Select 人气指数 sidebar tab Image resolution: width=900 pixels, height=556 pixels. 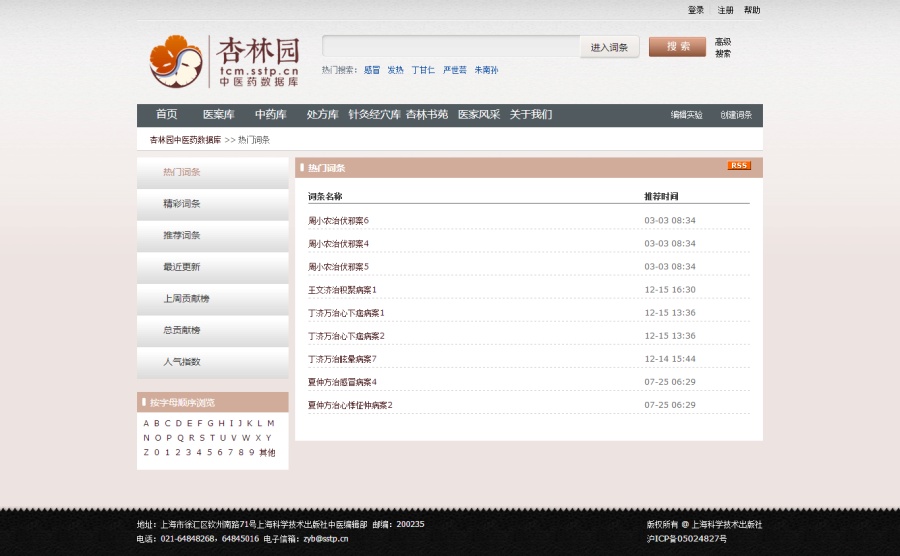pos(212,361)
